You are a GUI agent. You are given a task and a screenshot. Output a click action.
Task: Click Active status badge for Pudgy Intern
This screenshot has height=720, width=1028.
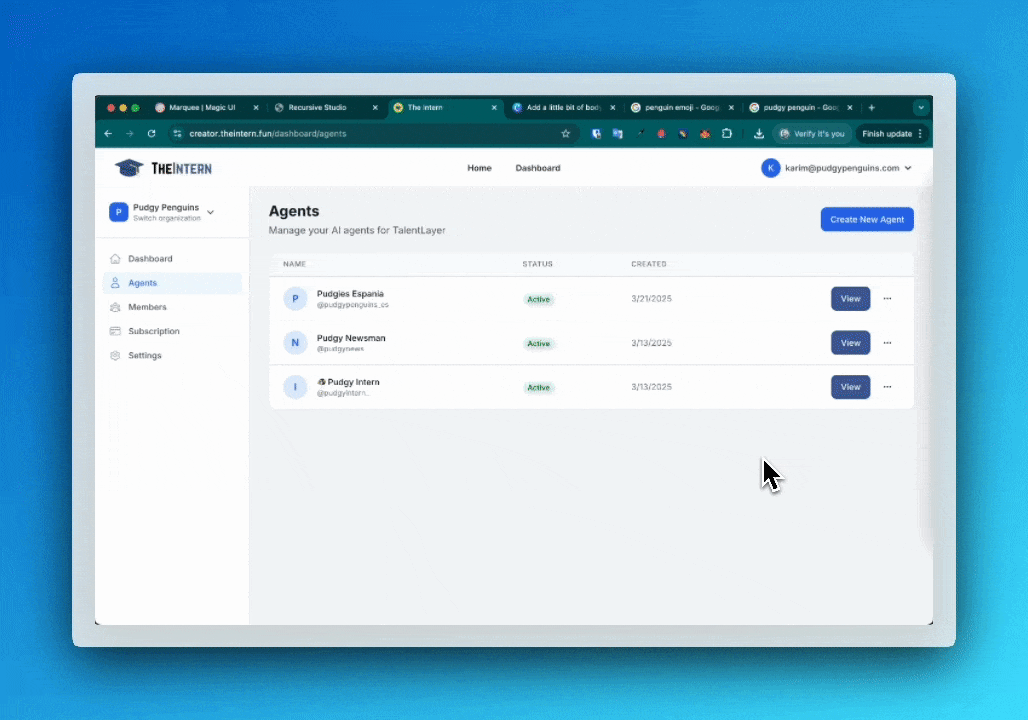539,388
